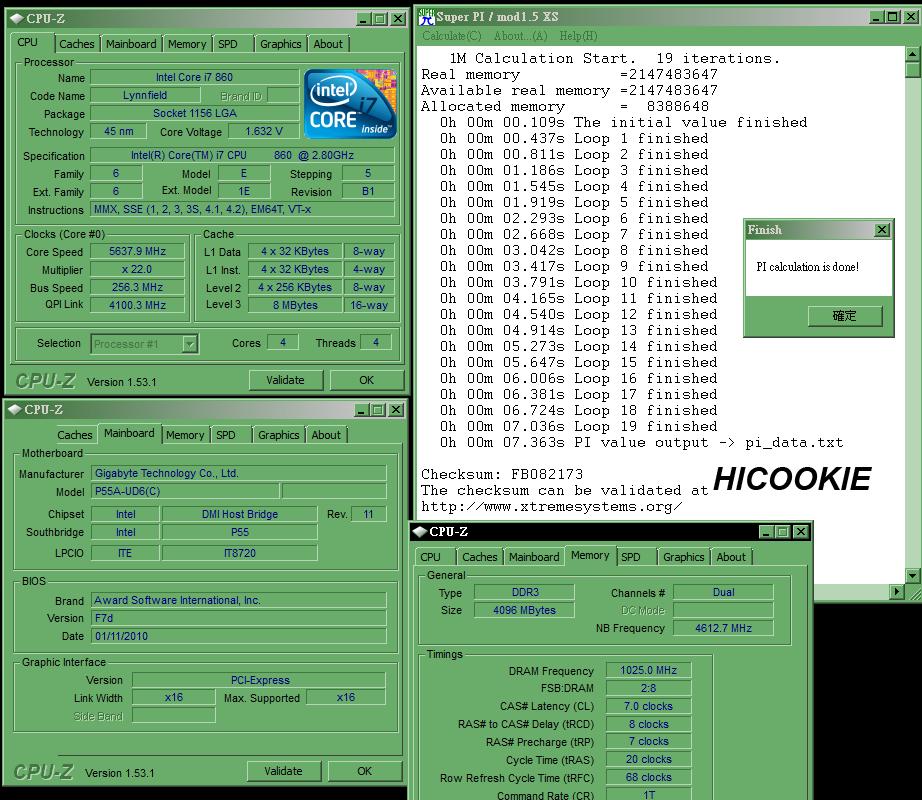Open SPD tab in the Mainboard CPU-Z window
The width and height of the screenshot is (922, 800).
(226, 435)
